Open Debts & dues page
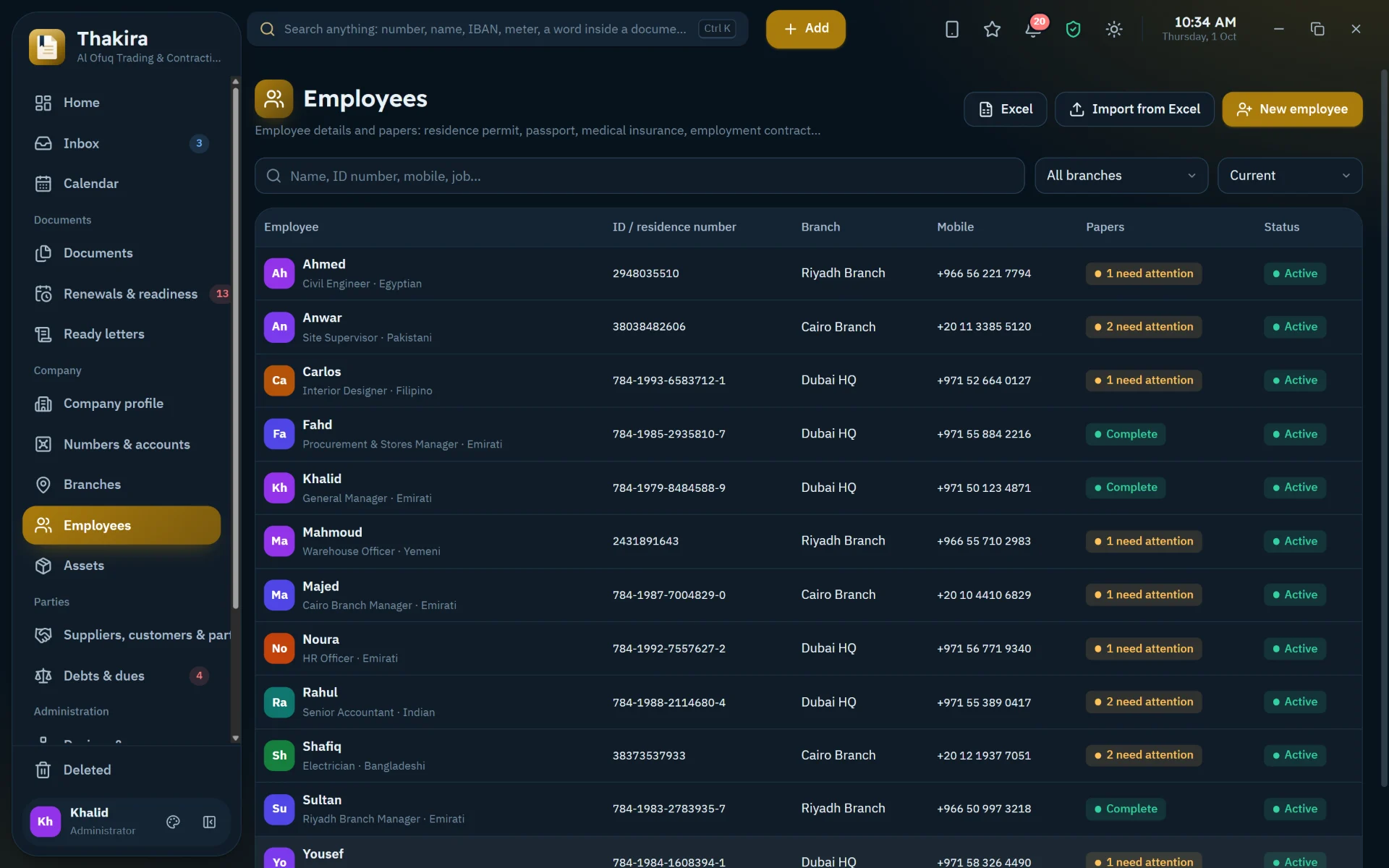The height and width of the screenshot is (868, 1389). tap(121, 676)
